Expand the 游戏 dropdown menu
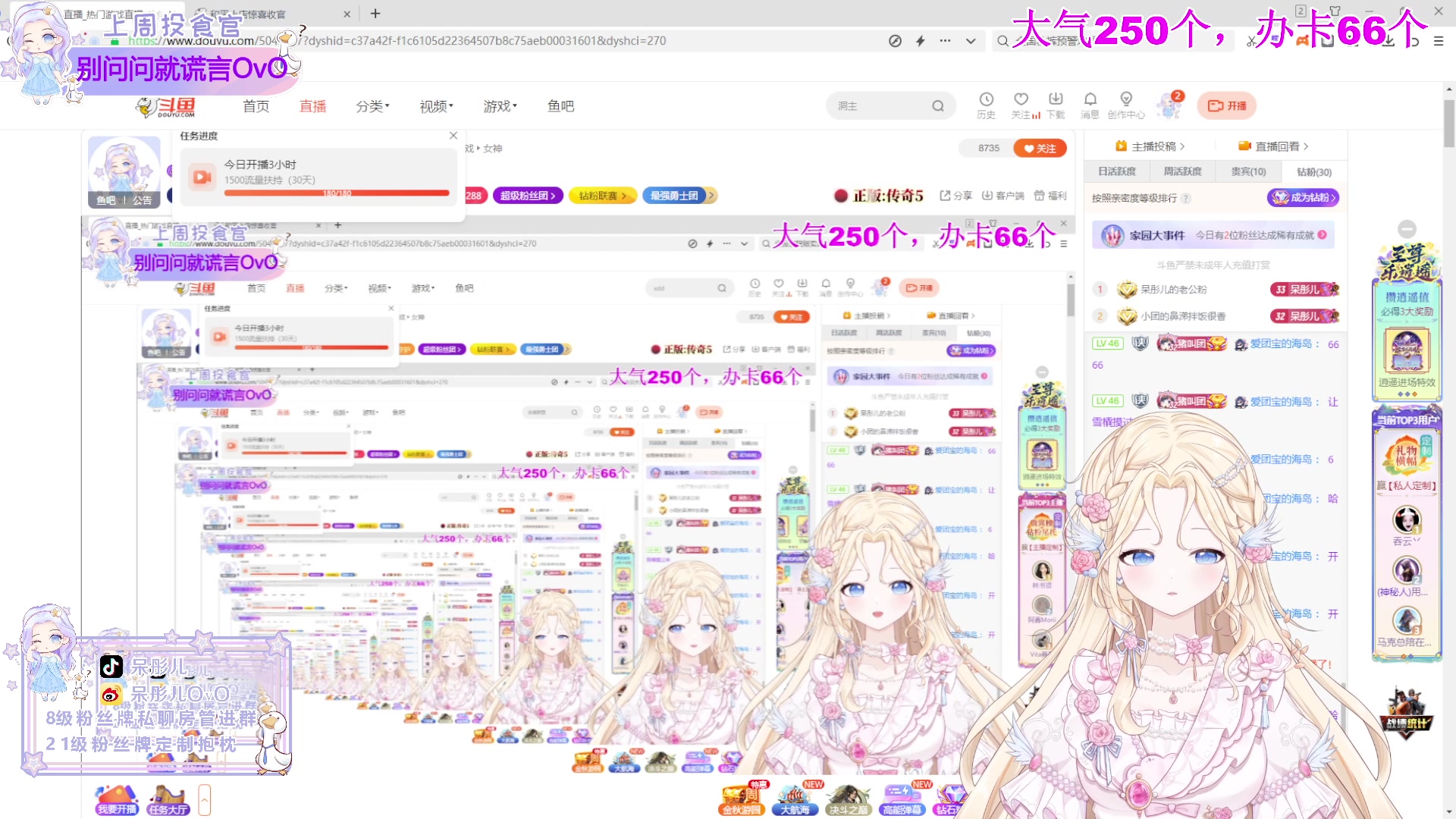 click(x=500, y=106)
